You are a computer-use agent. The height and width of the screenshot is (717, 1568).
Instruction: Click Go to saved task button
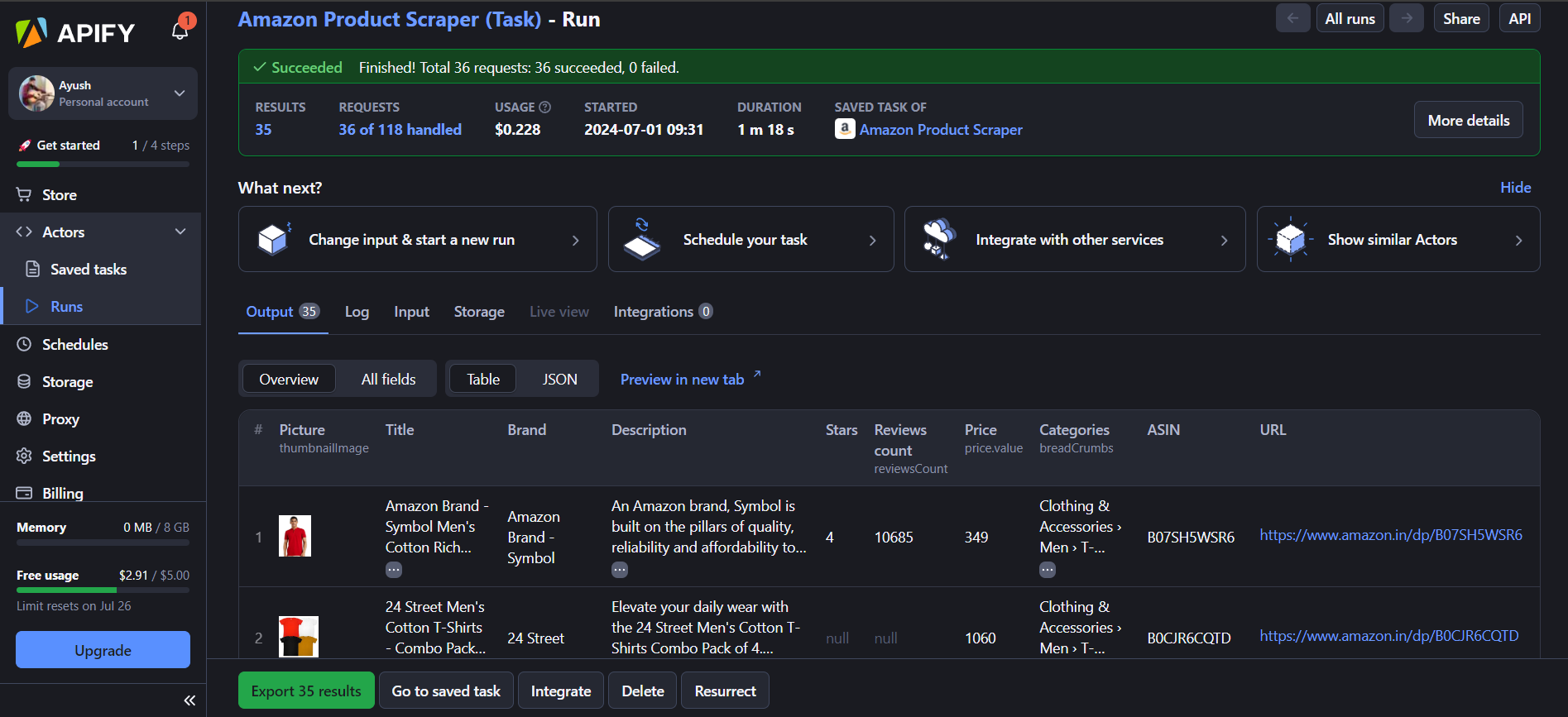click(446, 691)
